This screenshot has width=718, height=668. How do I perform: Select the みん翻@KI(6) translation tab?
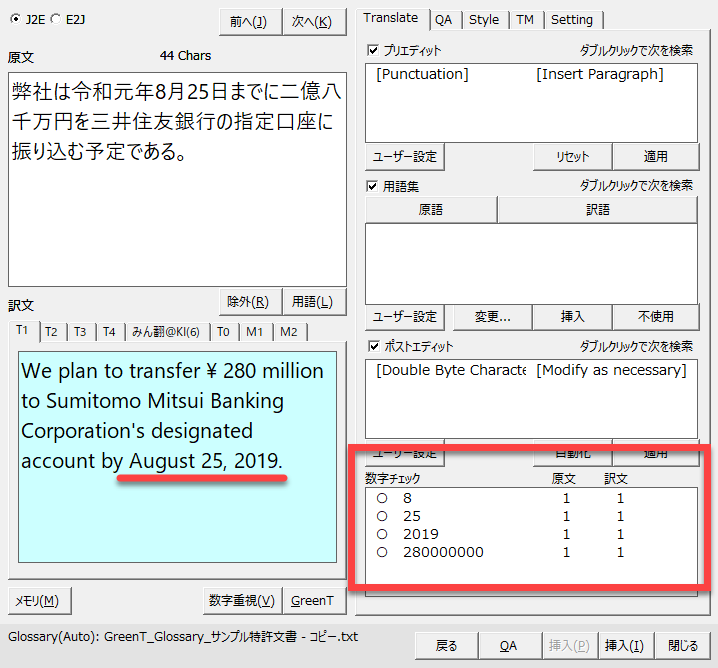[x=166, y=332]
